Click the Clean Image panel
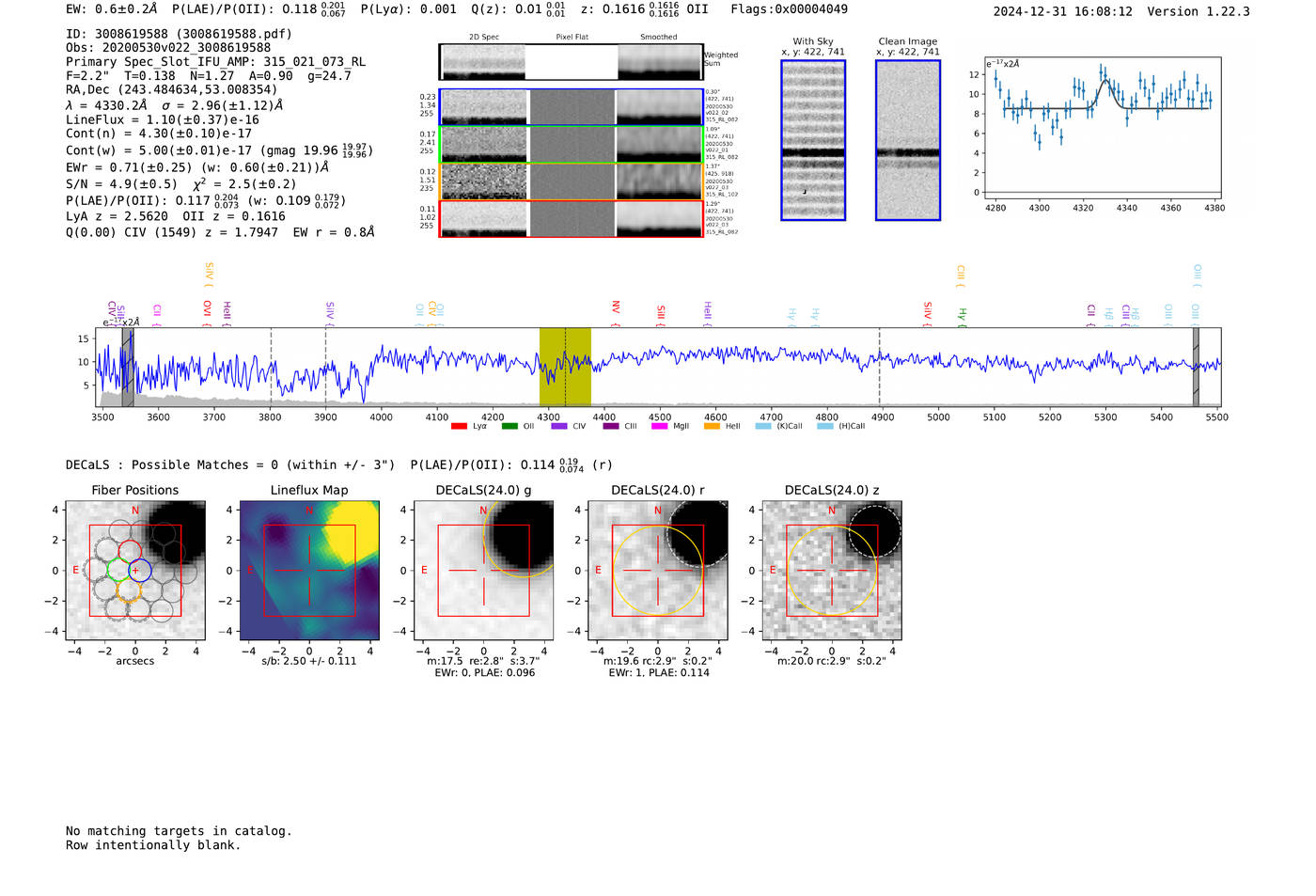Viewport: 1316px width, 896px height. (x=908, y=140)
